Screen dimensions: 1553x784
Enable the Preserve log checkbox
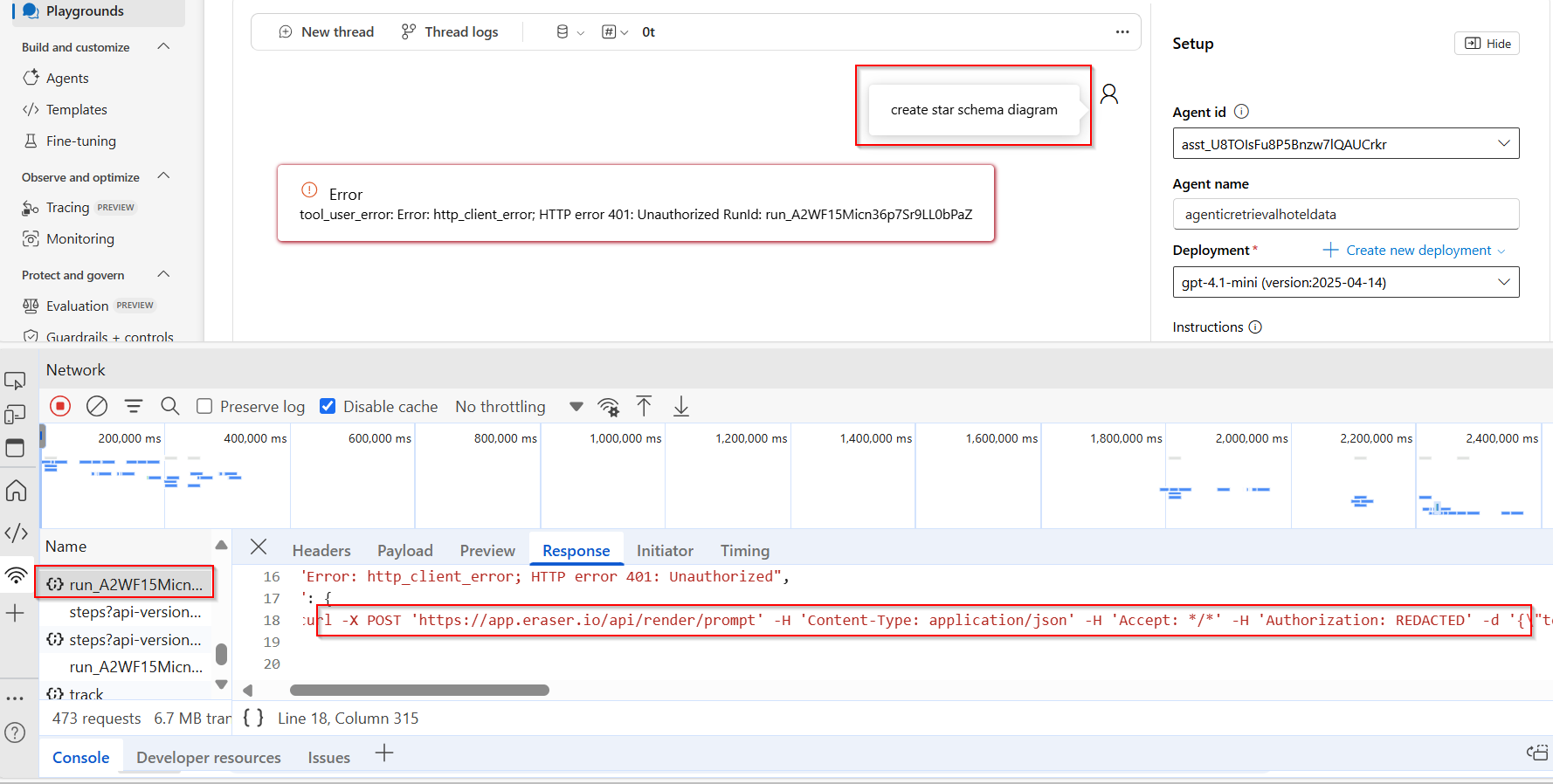204,406
